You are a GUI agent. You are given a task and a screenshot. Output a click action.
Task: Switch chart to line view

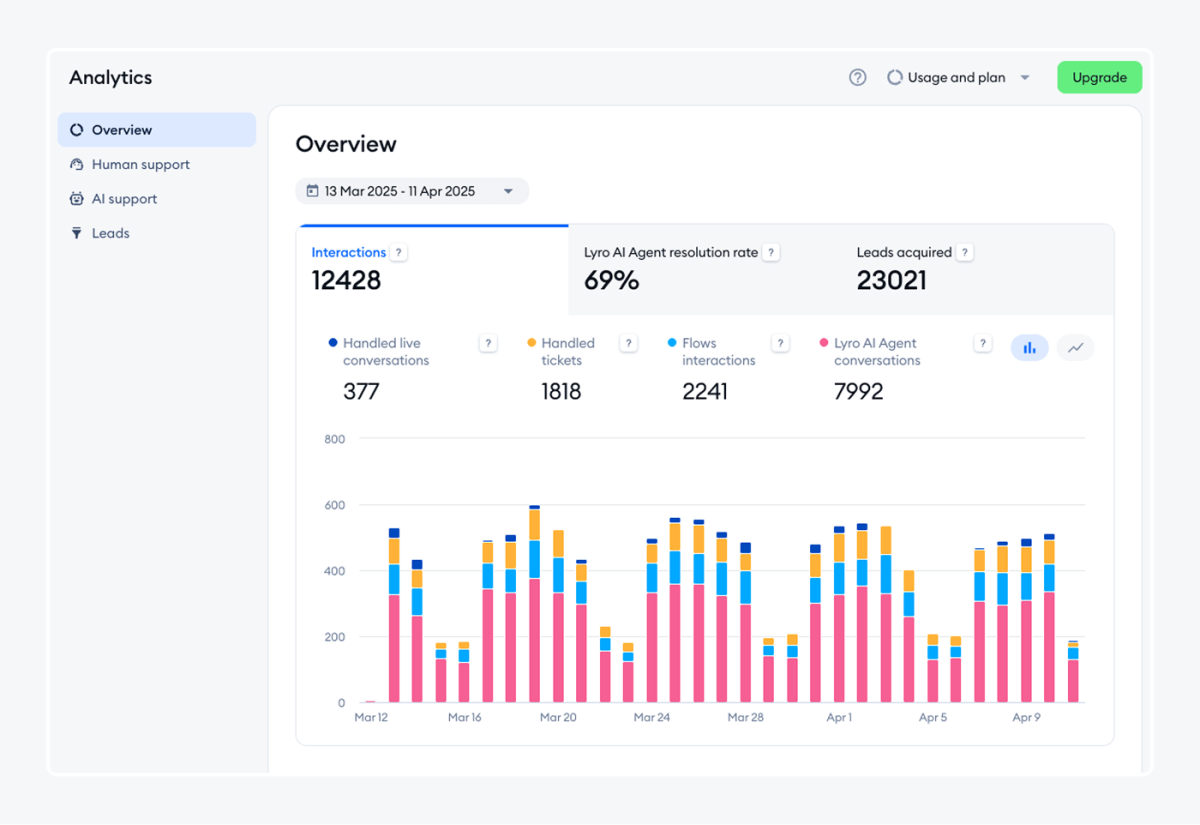[1075, 347]
